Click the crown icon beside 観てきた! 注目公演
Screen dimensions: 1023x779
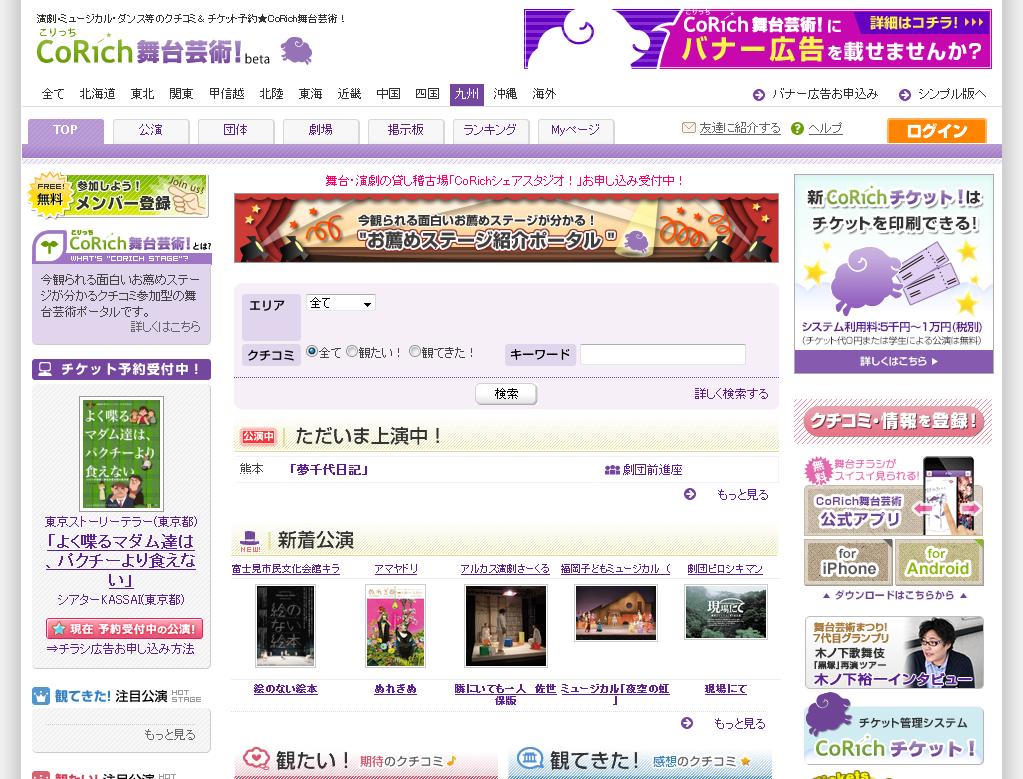[41, 696]
